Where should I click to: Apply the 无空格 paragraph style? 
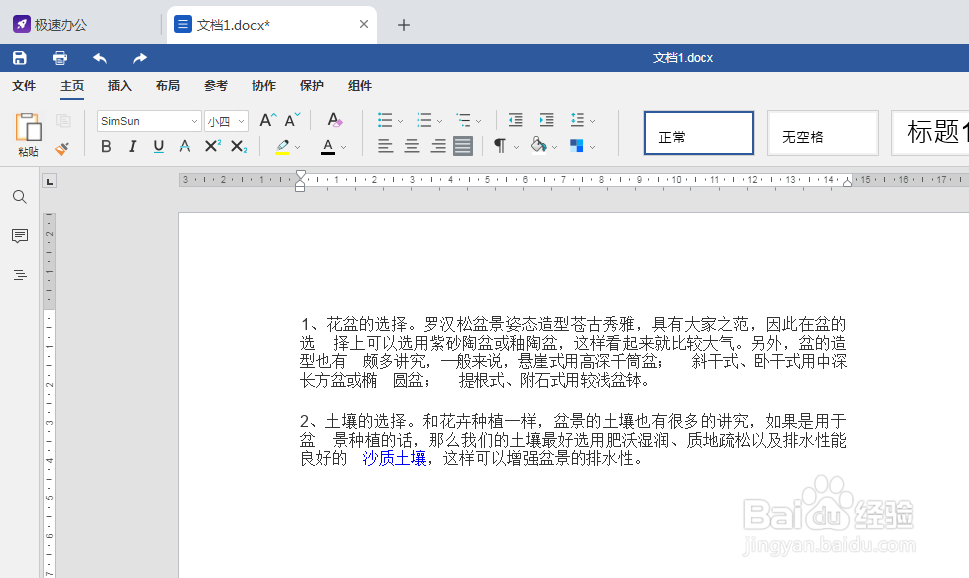822,132
